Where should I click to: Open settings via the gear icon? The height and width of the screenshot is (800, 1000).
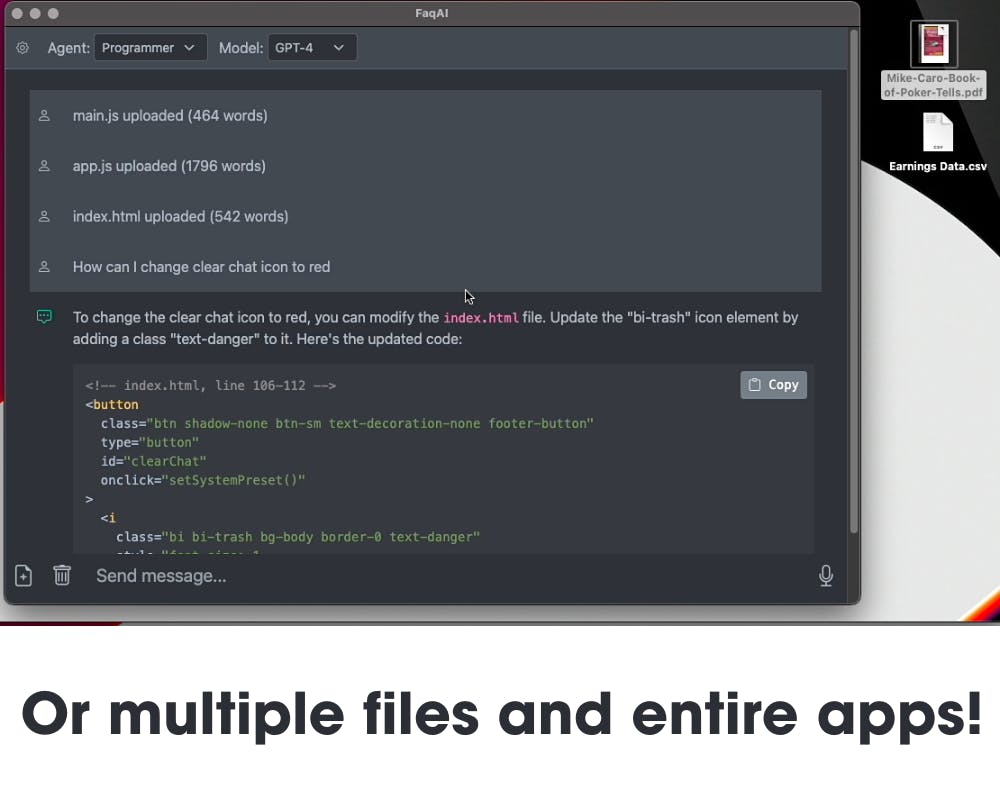[22, 48]
